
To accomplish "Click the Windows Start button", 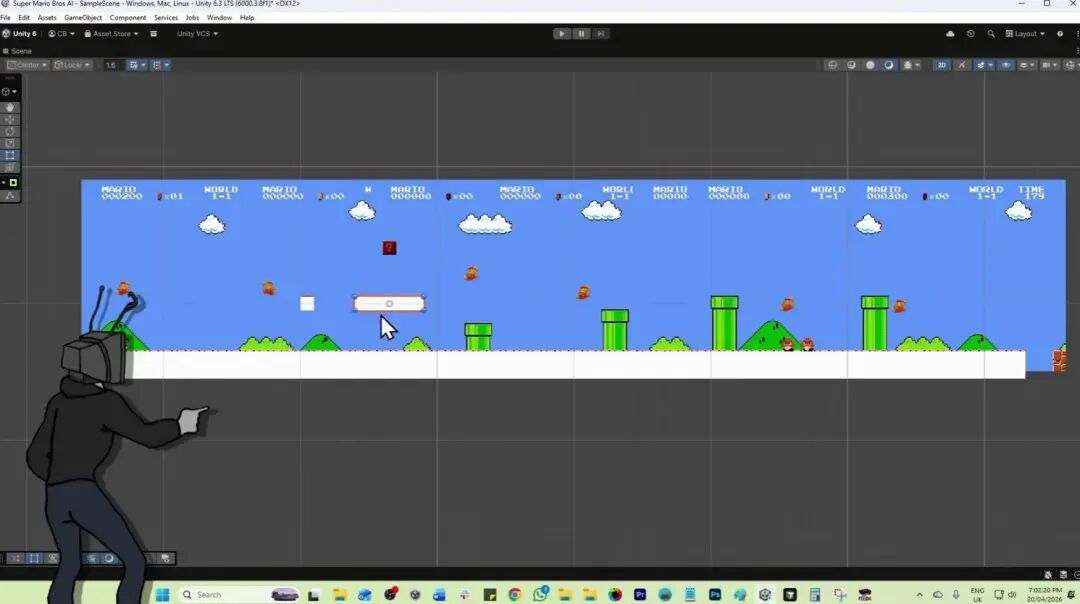I will coord(163,594).
